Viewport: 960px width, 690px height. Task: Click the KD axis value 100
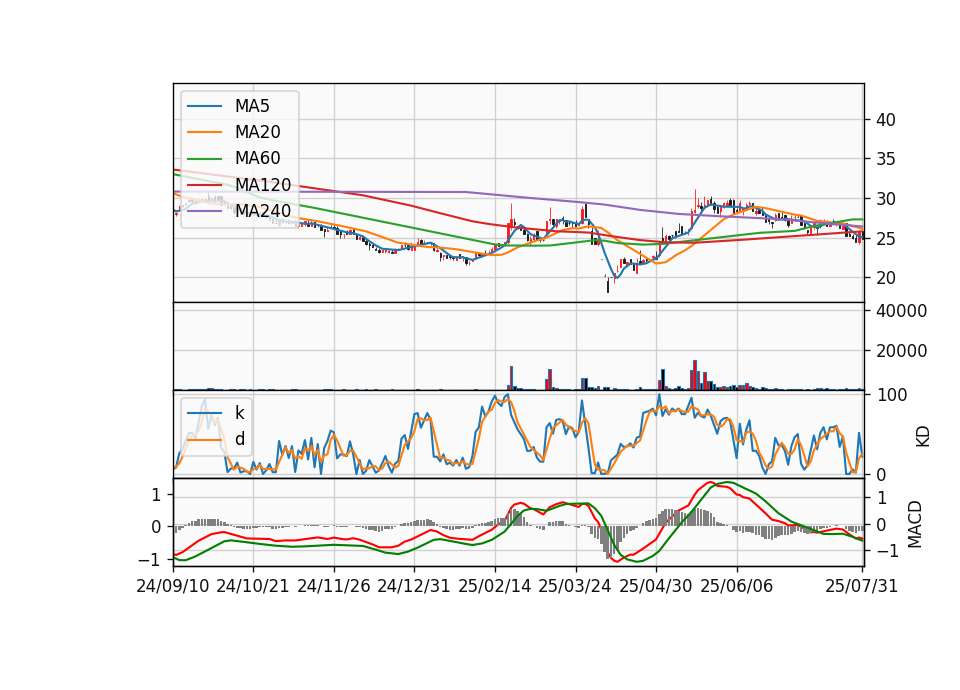click(891, 395)
